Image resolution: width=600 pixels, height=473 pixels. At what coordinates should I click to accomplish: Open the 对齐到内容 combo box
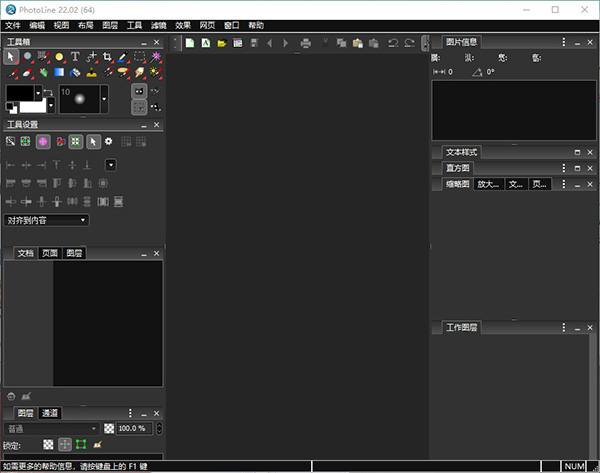(x=46, y=220)
